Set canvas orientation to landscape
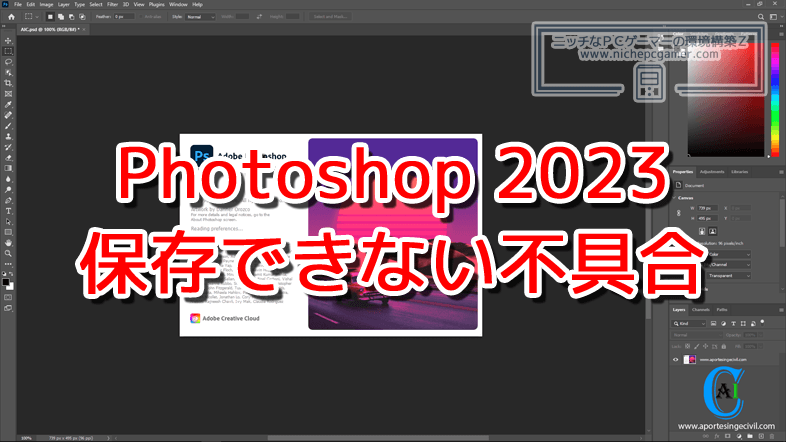 tap(712, 232)
